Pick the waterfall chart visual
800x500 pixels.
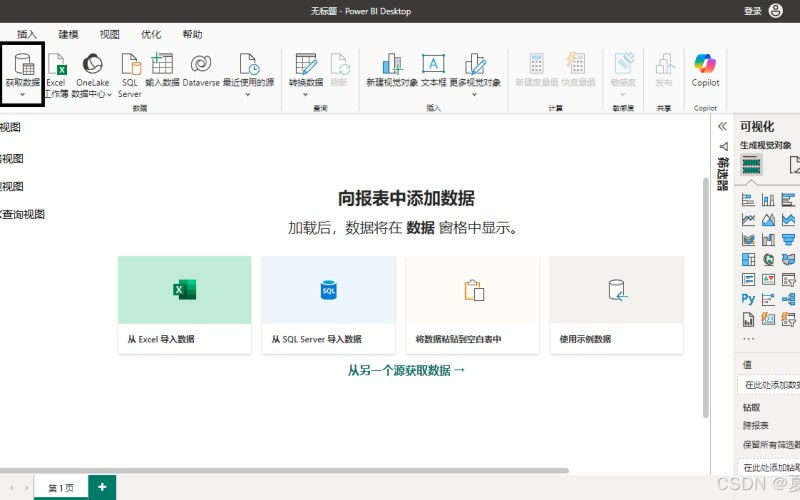click(x=768, y=240)
